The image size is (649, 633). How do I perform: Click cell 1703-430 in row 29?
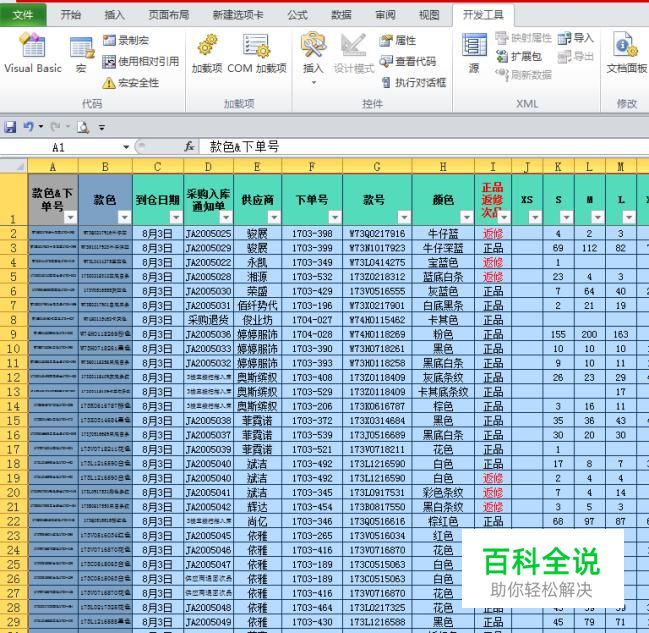(312, 622)
